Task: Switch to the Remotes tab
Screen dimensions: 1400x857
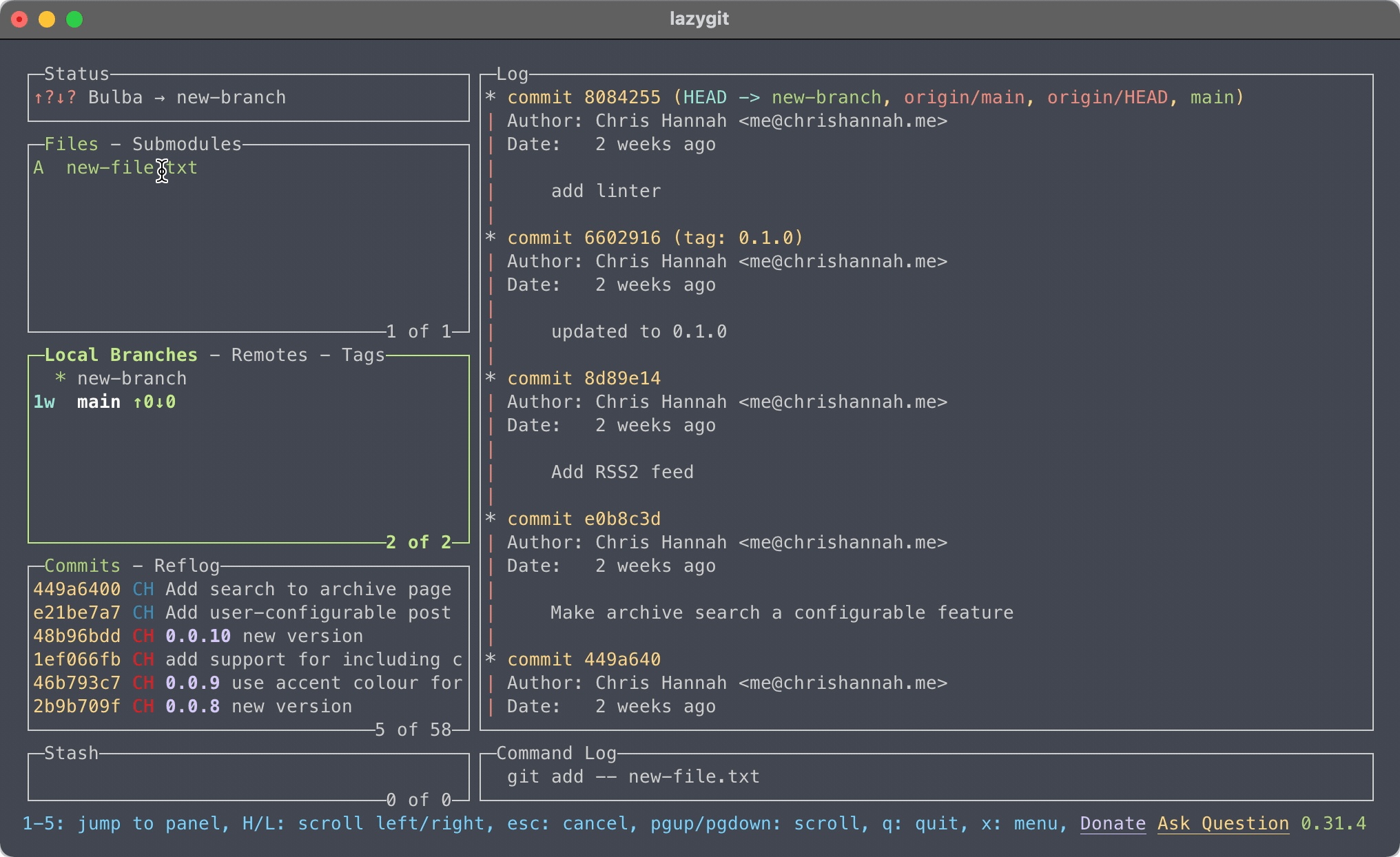Action: [x=269, y=355]
